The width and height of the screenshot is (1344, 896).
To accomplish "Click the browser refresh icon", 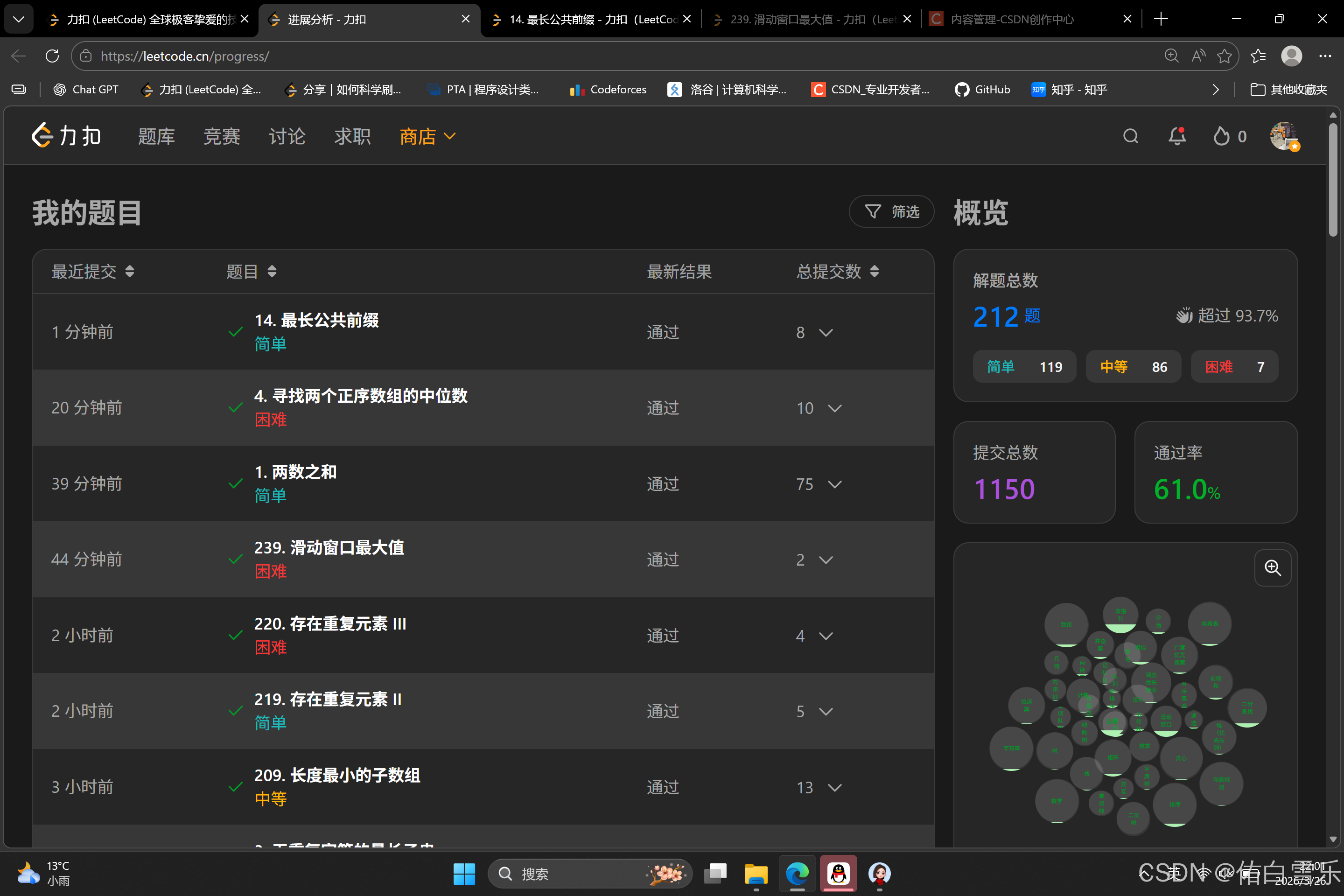I will (x=52, y=56).
